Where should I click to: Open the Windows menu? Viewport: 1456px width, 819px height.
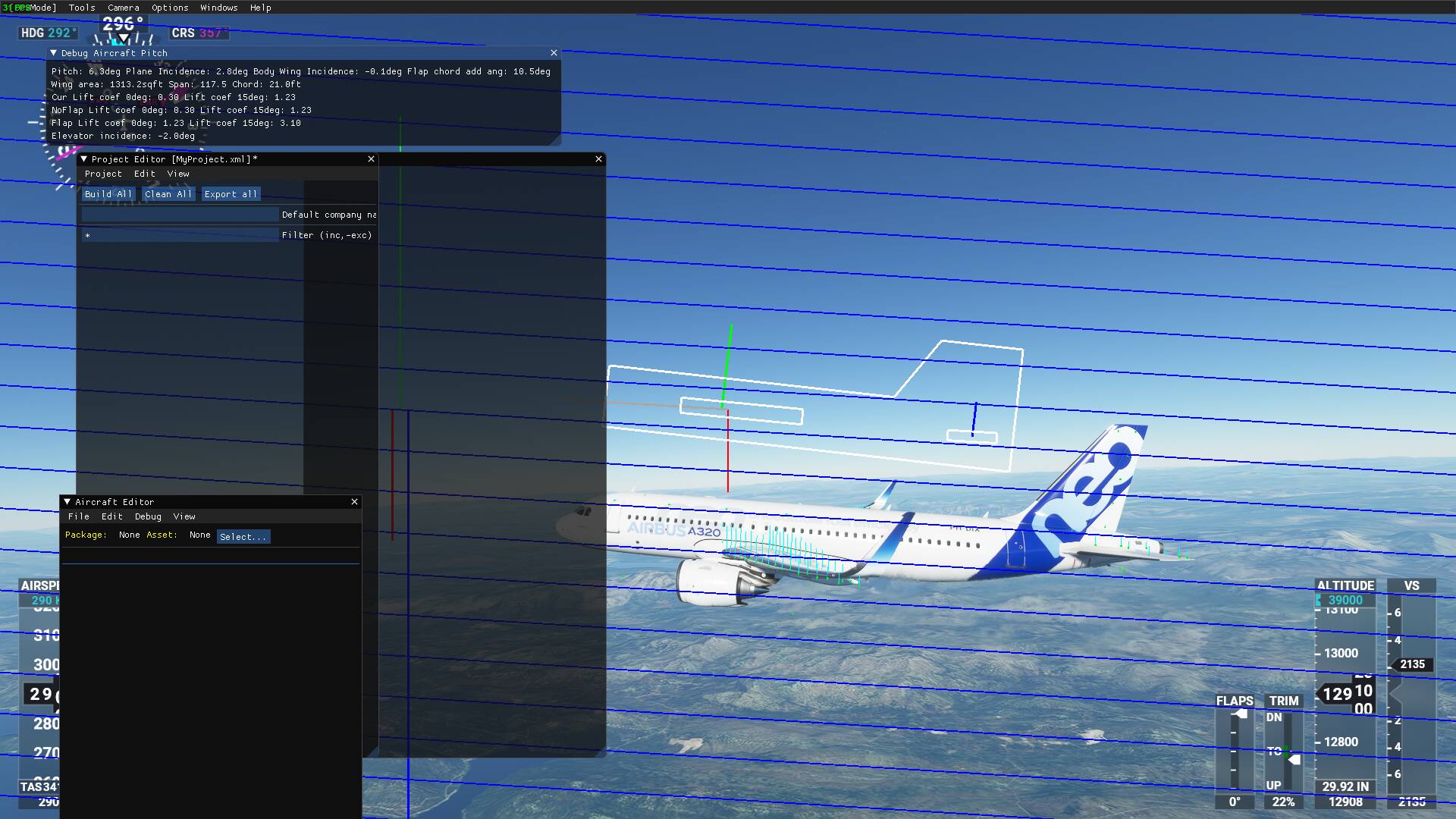(219, 8)
